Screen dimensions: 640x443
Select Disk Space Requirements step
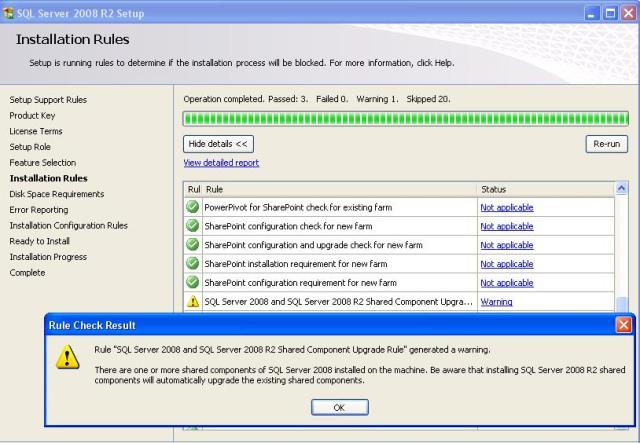click(57, 194)
